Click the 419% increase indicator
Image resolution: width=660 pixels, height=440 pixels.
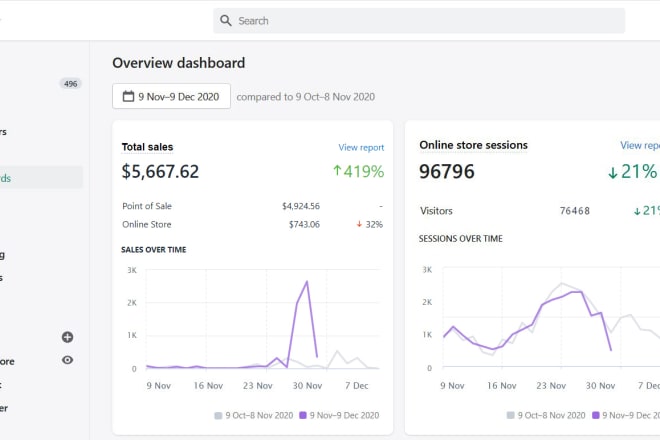[358, 171]
